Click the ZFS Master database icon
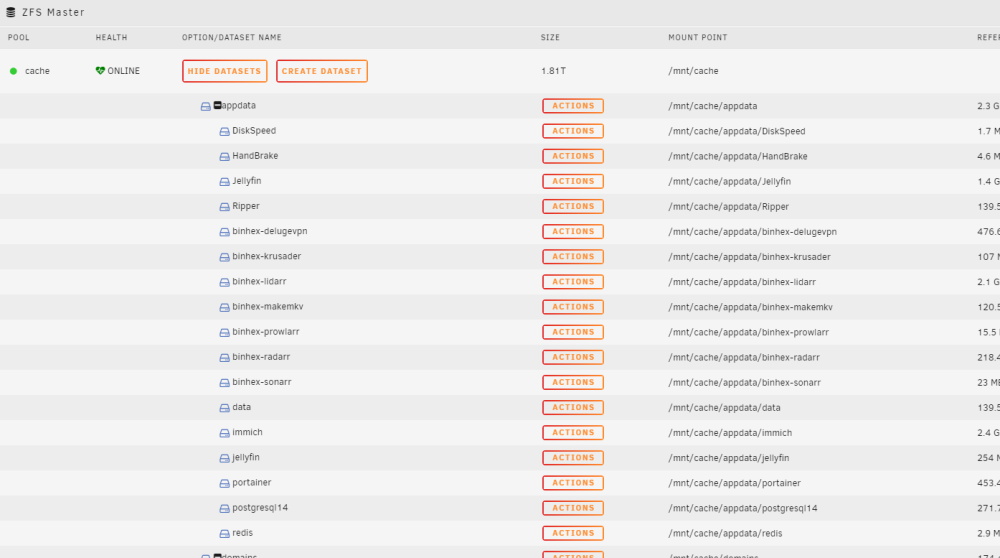The image size is (1000, 558). (x=10, y=12)
